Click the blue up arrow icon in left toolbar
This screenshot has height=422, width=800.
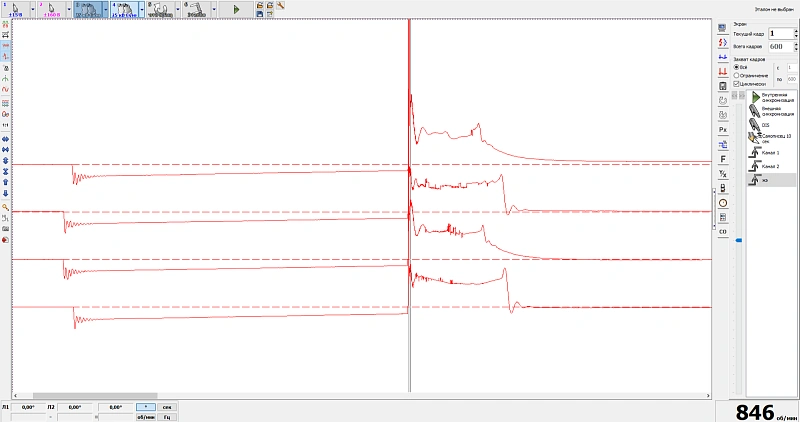coord(5,182)
